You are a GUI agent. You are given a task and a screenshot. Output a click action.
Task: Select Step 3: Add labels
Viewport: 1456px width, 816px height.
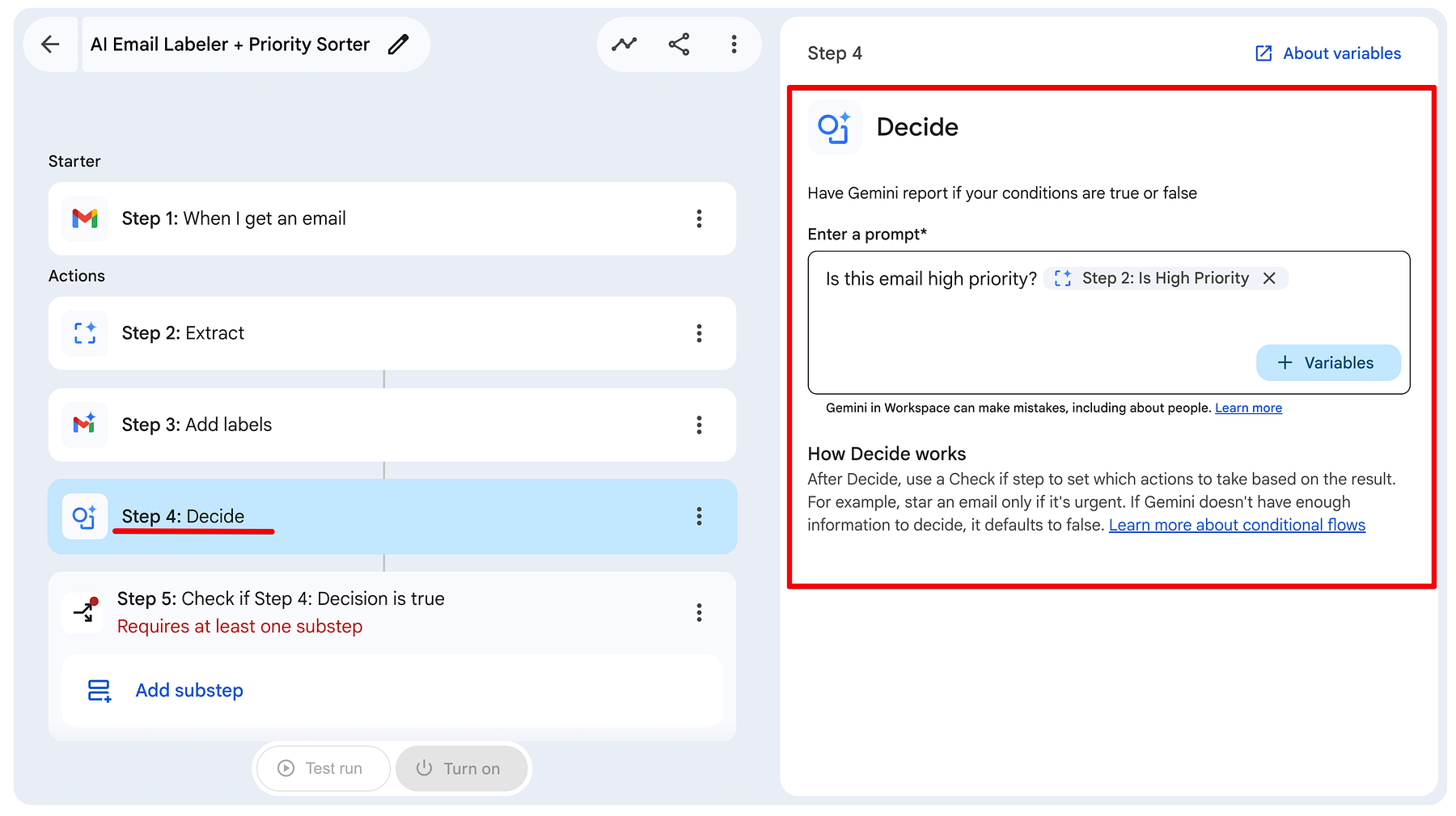click(392, 425)
